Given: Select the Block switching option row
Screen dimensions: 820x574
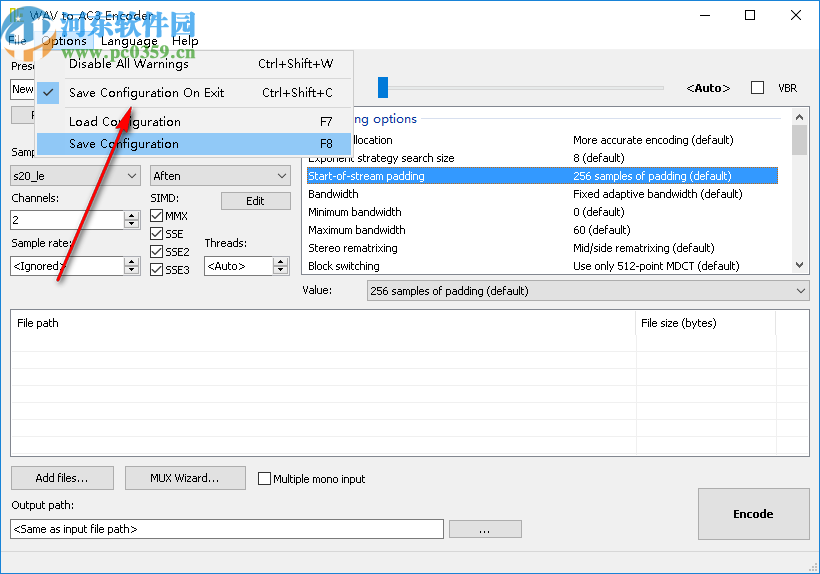Looking at the screenshot, I should [x=542, y=266].
